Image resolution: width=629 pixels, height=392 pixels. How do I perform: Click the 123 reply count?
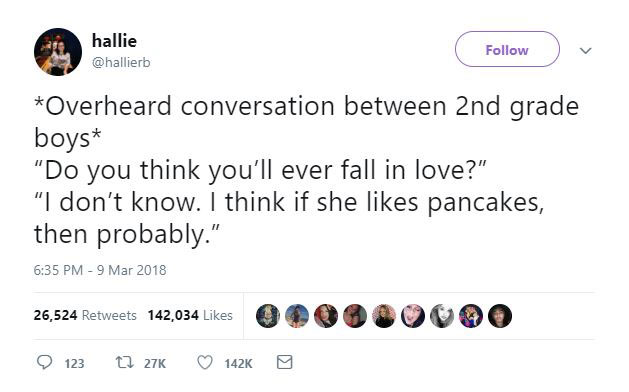point(74,364)
